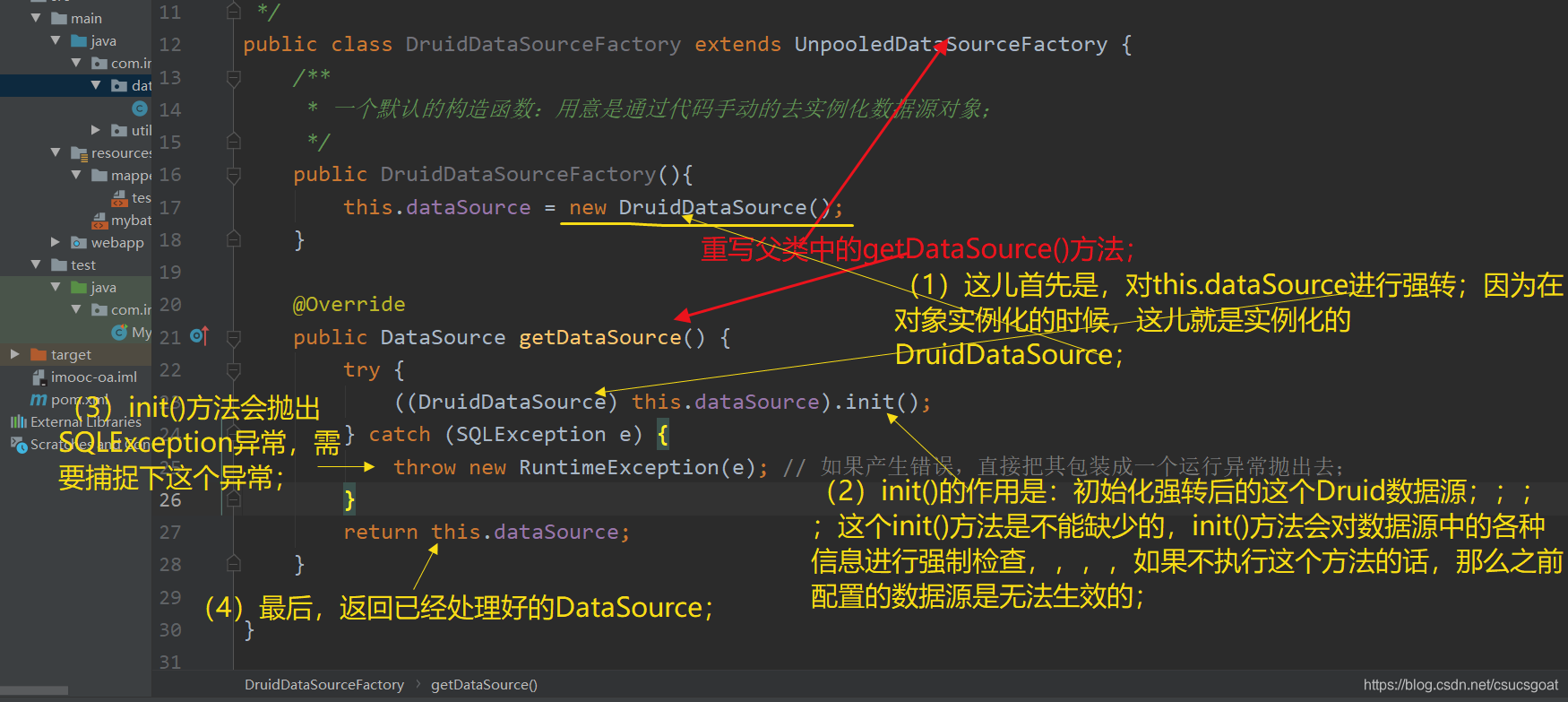Collapse the main folder node
1568x702 pixels.
(37, 19)
